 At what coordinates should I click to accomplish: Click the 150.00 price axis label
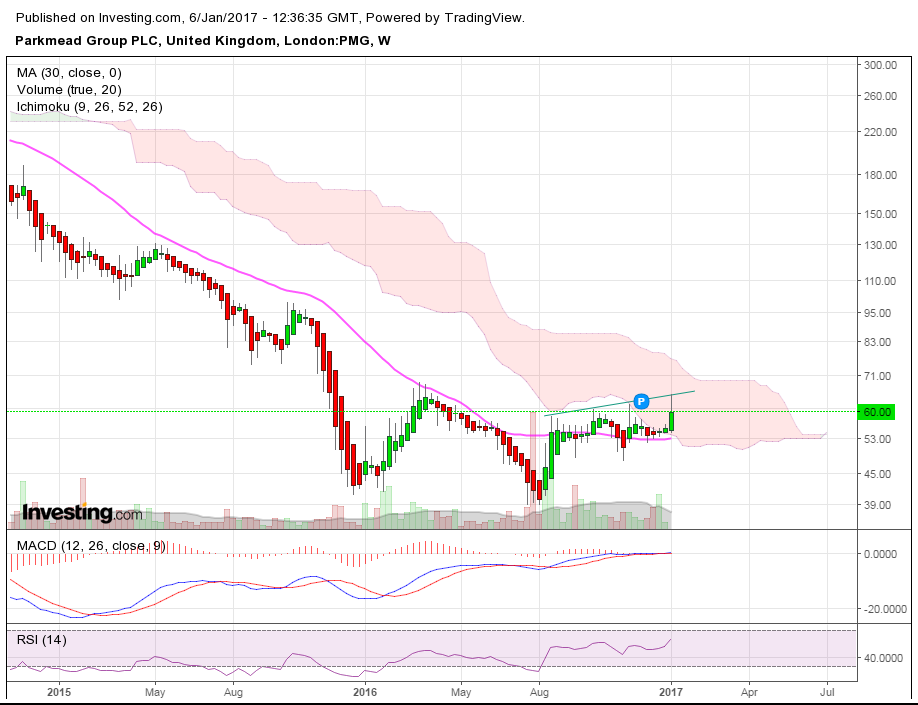point(880,214)
